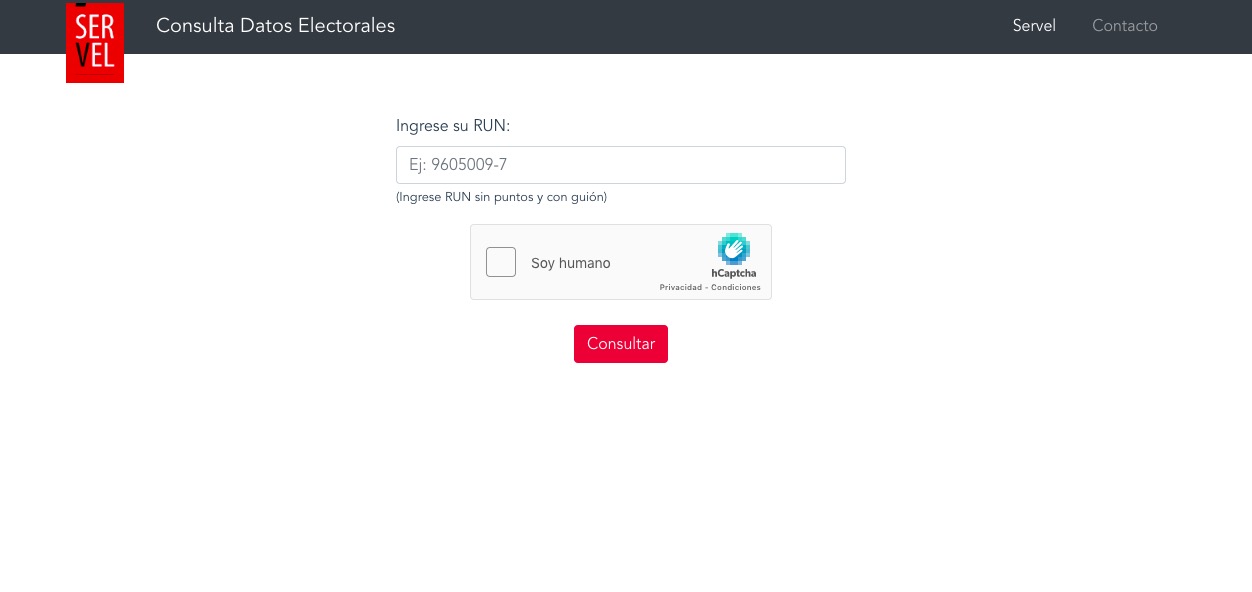
Task: Click the hCaptcha brand name text
Action: click(734, 273)
